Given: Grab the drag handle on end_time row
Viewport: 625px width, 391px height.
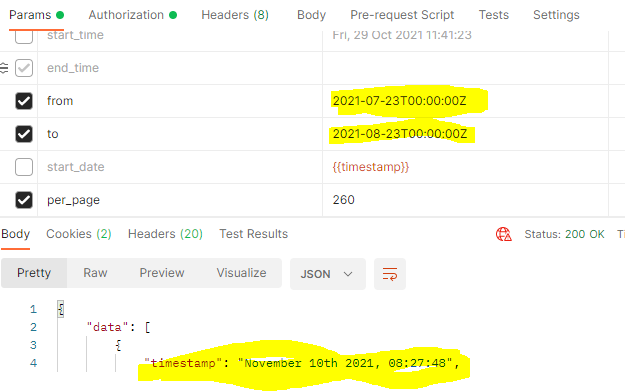Looking at the screenshot, I should tap(4, 68).
